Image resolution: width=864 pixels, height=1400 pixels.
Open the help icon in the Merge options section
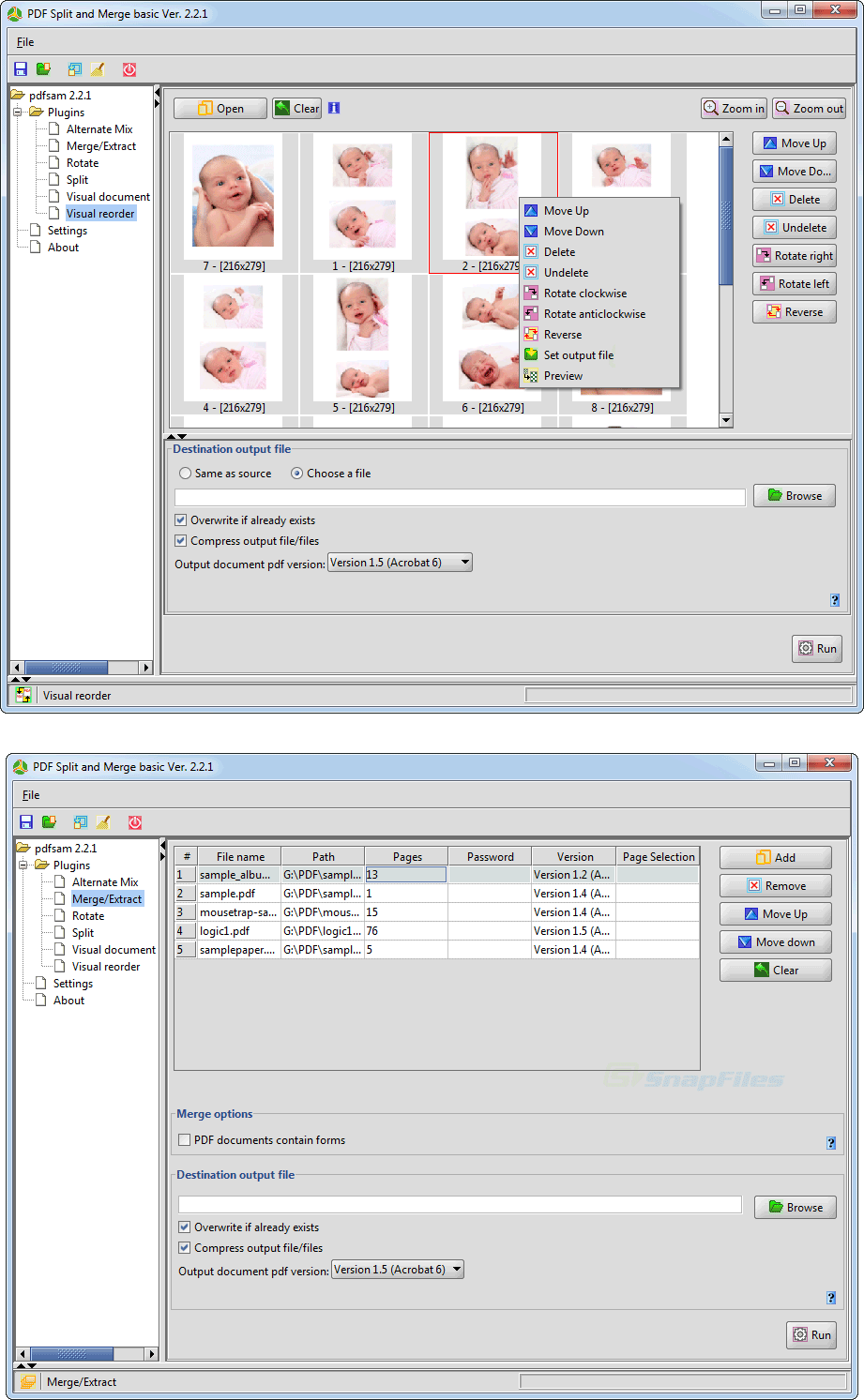click(830, 1143)
